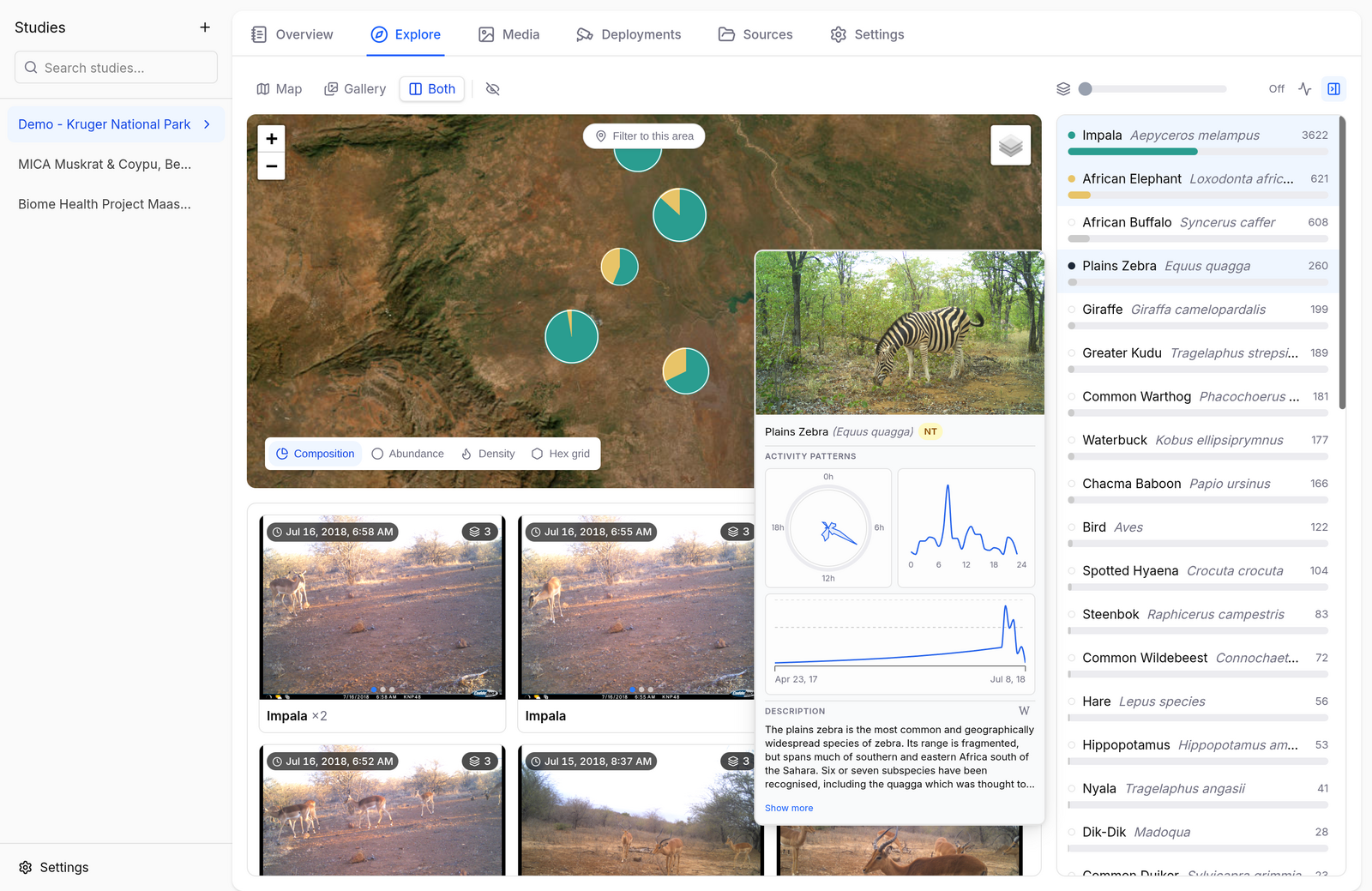Select the Abundance map mode

[x=408, y=454]
